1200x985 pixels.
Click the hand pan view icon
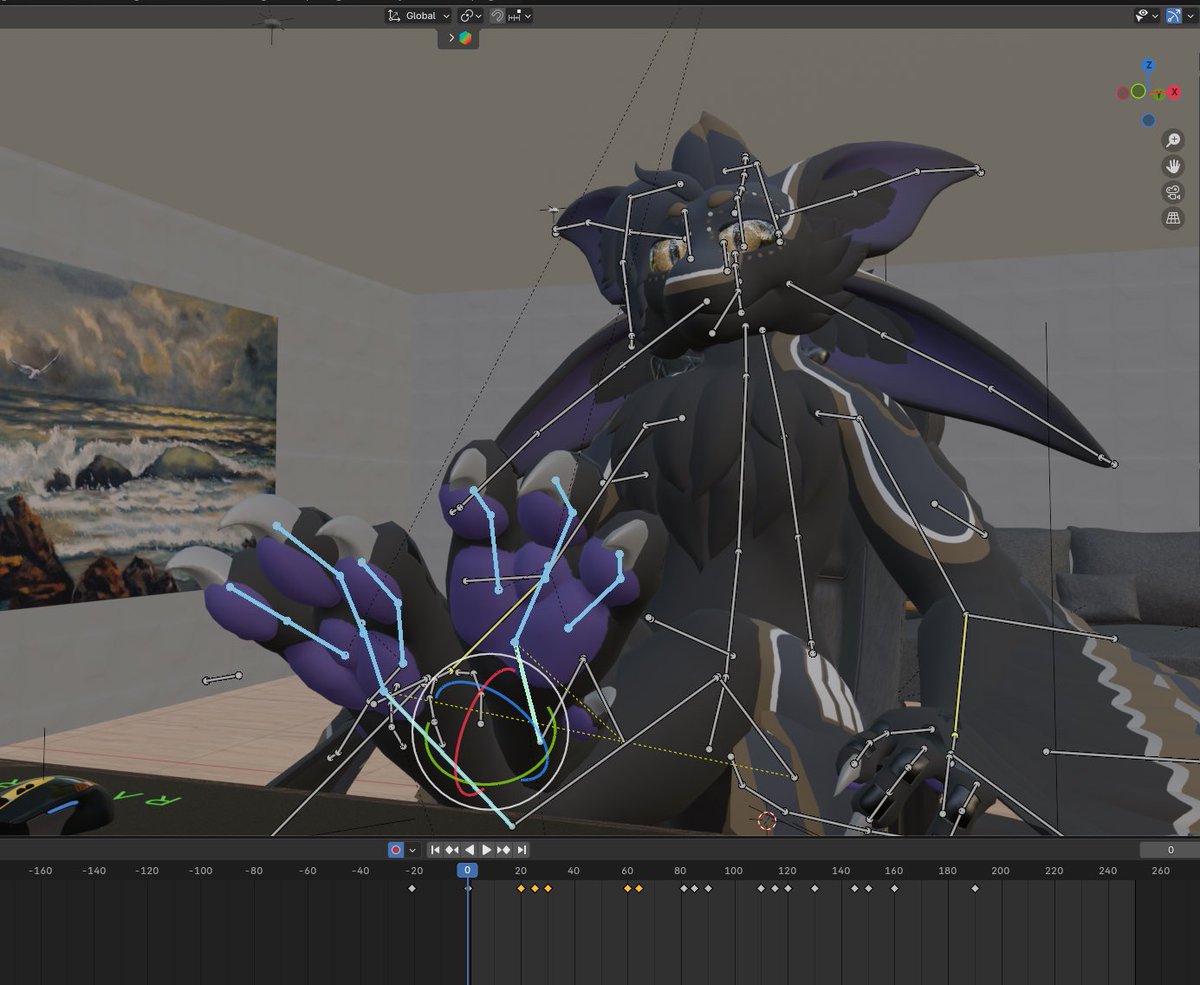click(1173, 166)
